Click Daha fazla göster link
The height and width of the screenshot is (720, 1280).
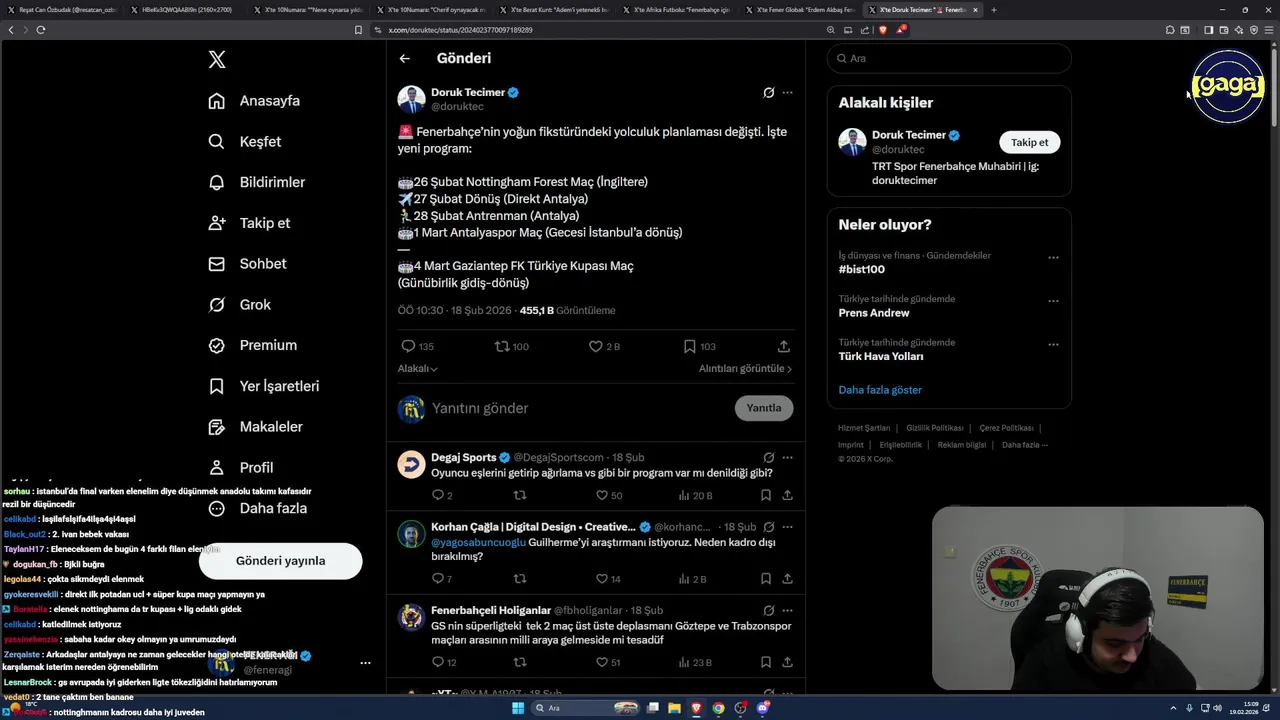click(x=880, y=390)
